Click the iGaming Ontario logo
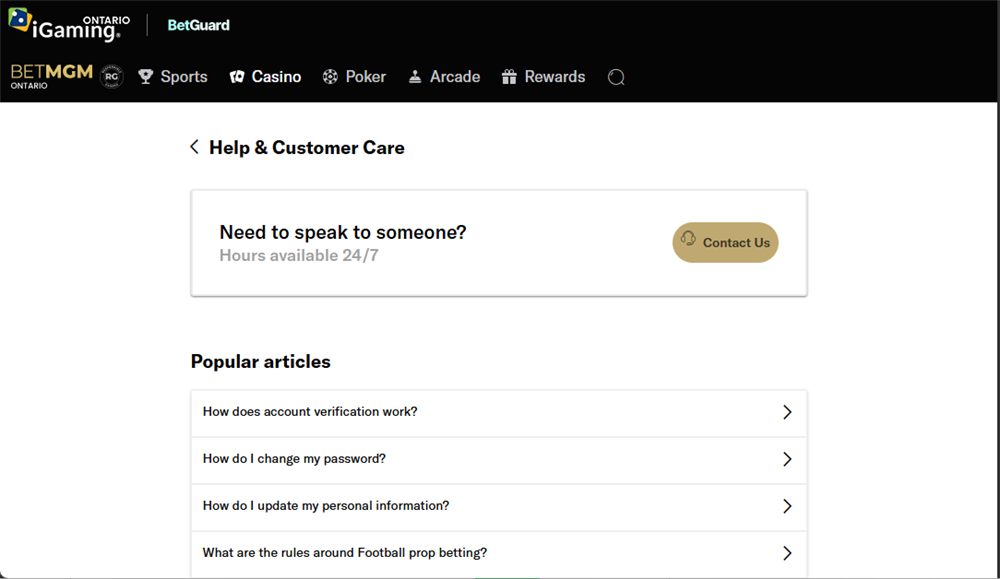This screenshot has width=1000, height=579. pos(69,25)
